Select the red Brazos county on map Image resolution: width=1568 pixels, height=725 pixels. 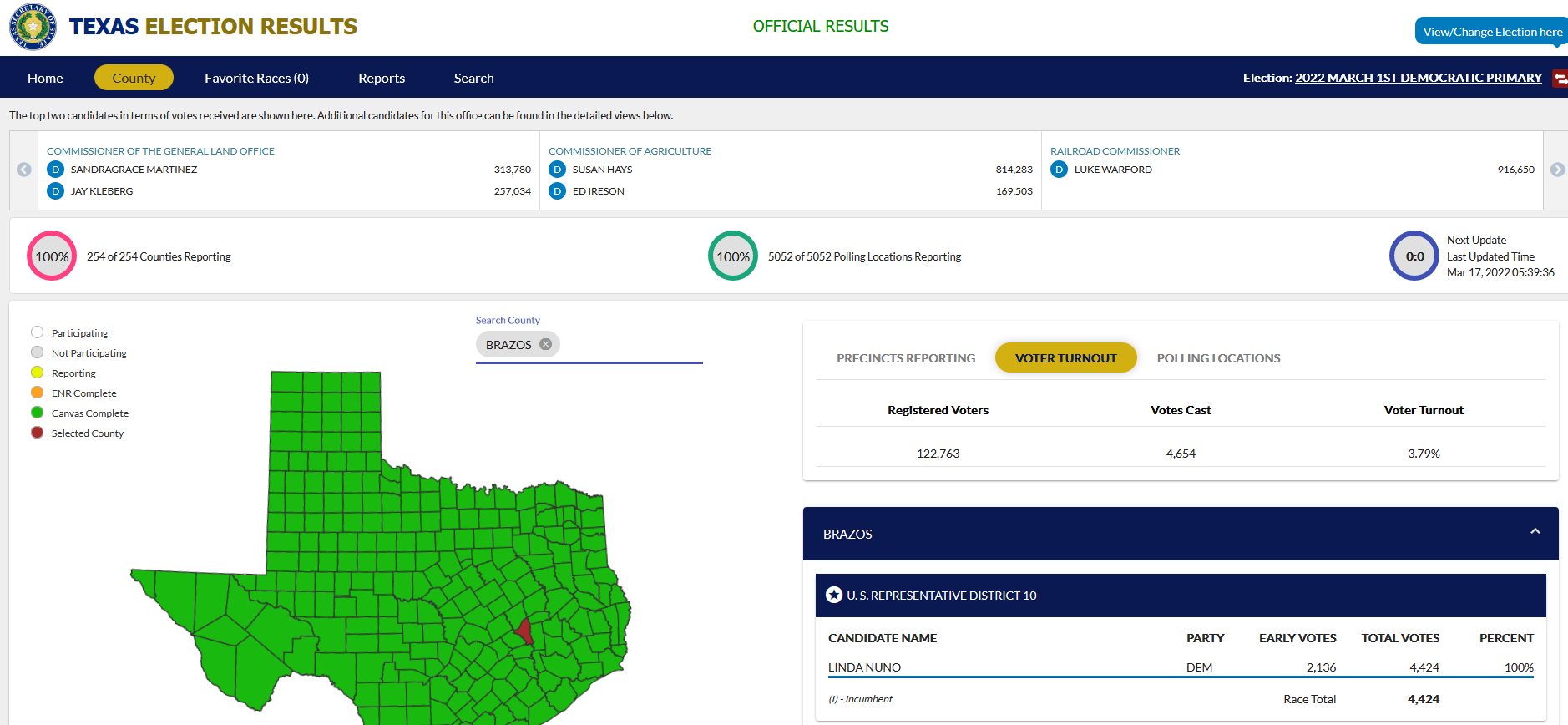coord(524,631)
